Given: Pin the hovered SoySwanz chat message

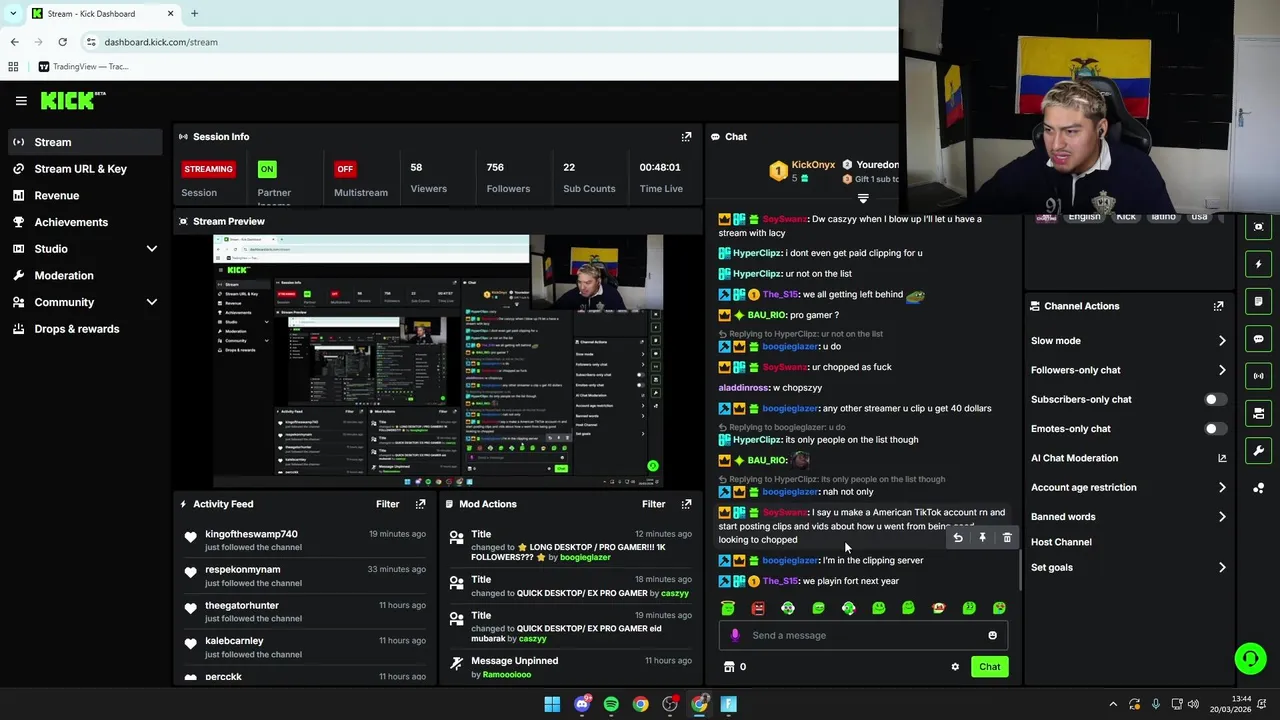Looking at the screenshot, I should 982,538.
